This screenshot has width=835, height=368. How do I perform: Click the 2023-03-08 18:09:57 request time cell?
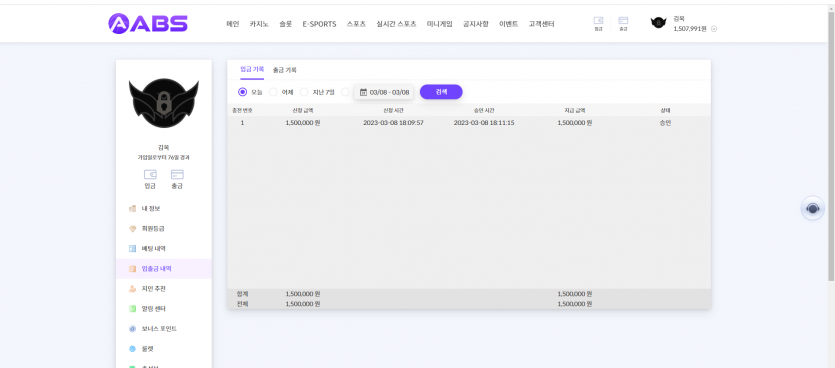click(x=393, y=122)
